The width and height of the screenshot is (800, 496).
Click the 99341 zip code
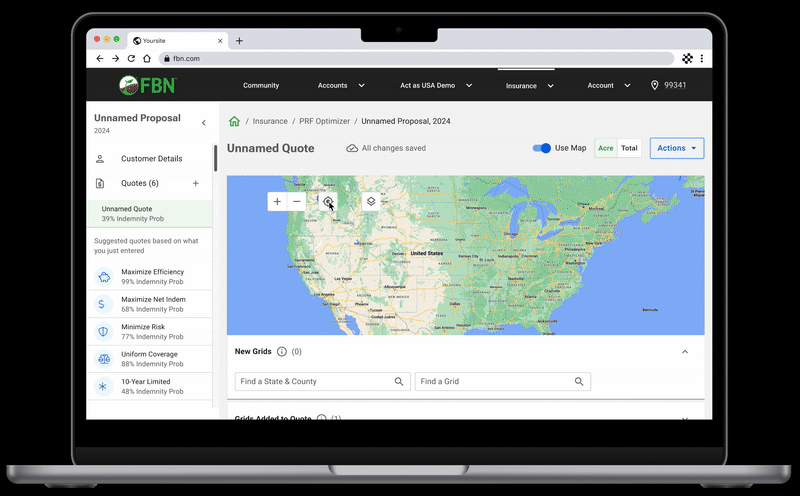(x=675, y=85)
